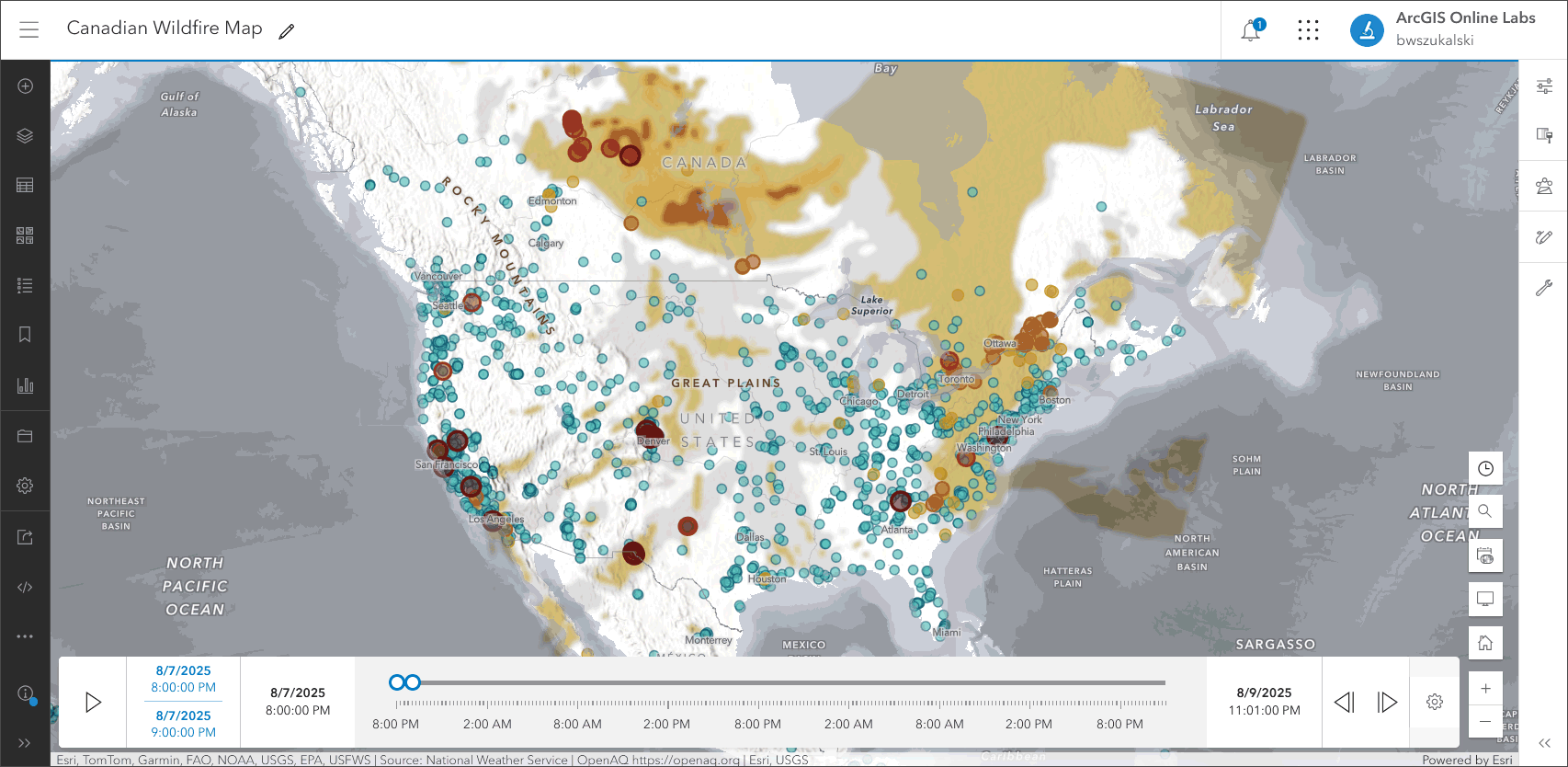Open the Layers panel
The height and width of the screenshot is (767, 1568).
(x=25, y=135)
